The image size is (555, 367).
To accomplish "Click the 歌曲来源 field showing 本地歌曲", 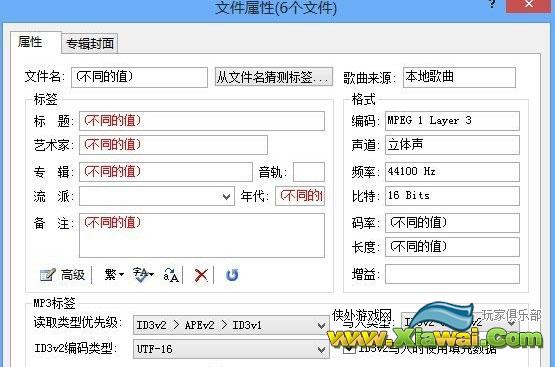I will click(x=459, y=77).
